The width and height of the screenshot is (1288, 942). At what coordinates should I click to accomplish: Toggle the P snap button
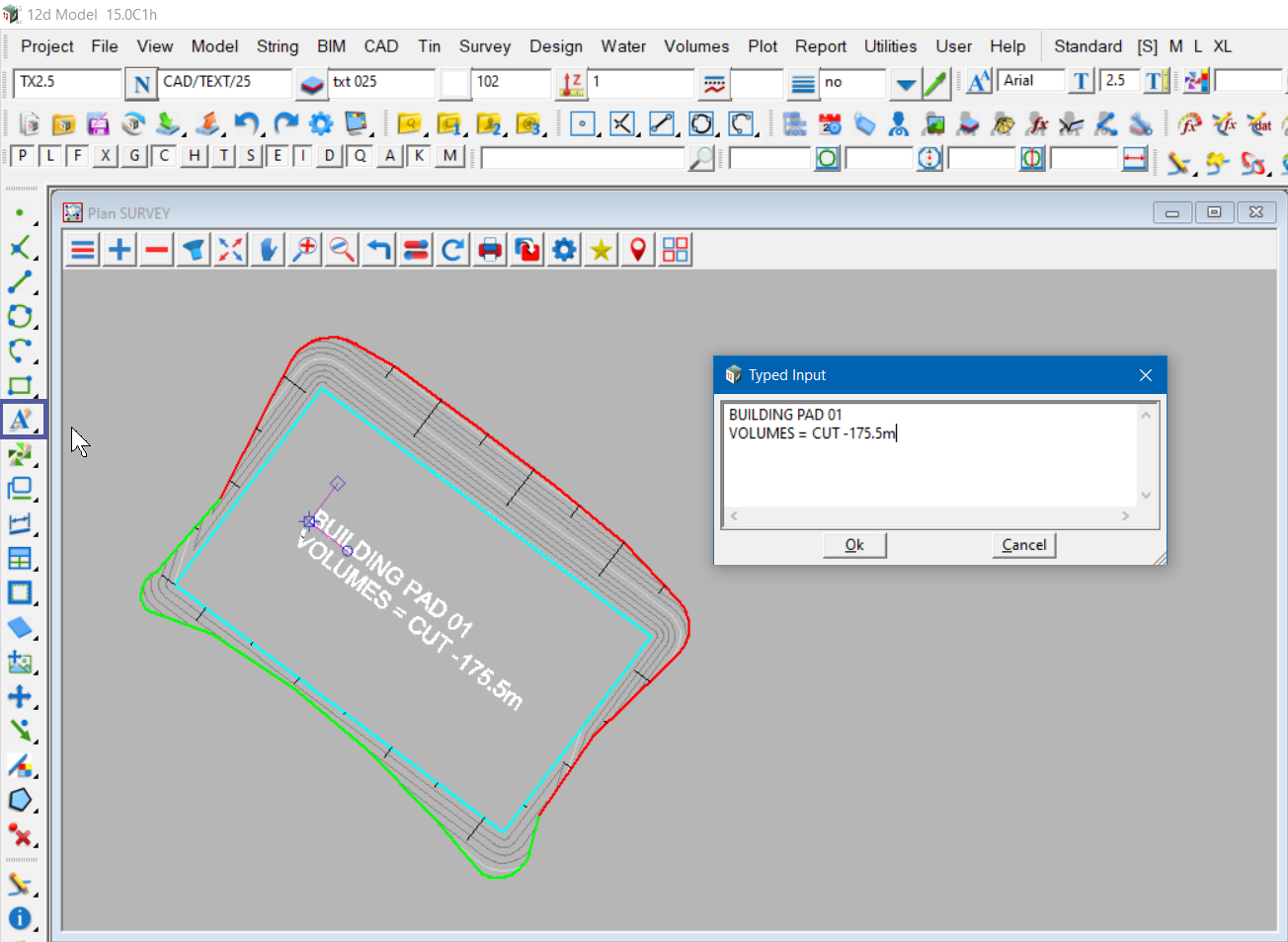[22, 155]
